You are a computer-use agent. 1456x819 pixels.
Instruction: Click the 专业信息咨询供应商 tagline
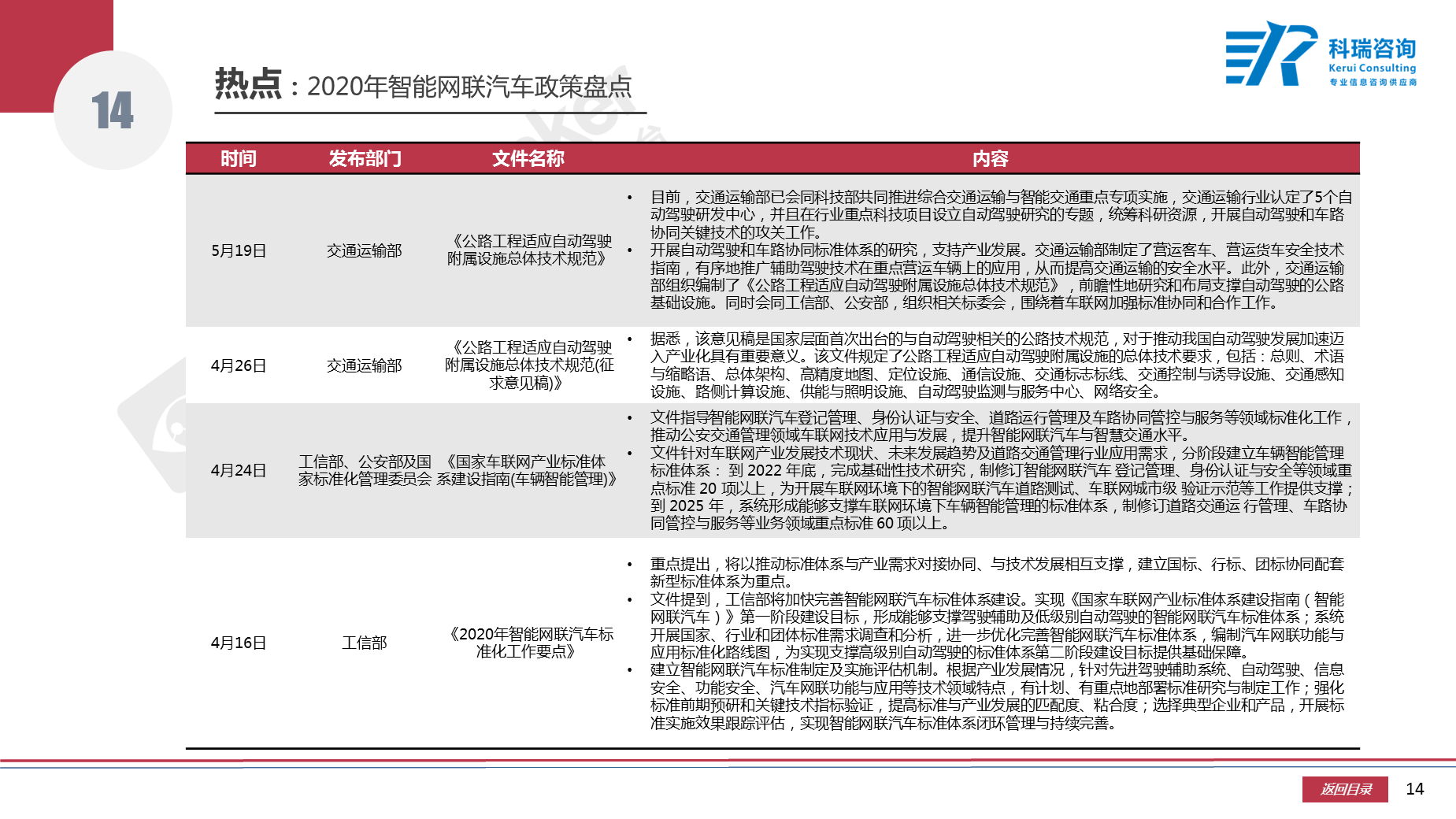1373,82
